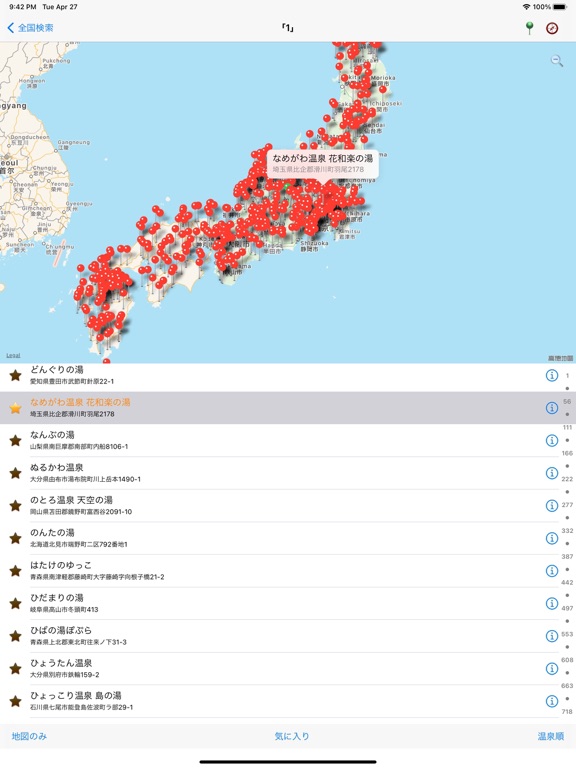
Task: Open info for なんぶの湯
Action: tap(552, 440)
